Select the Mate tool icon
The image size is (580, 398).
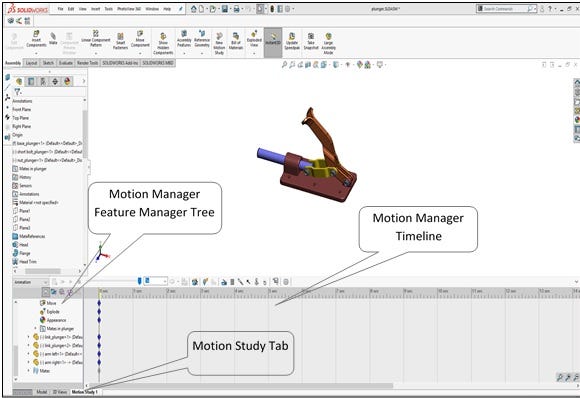[53, 38]
